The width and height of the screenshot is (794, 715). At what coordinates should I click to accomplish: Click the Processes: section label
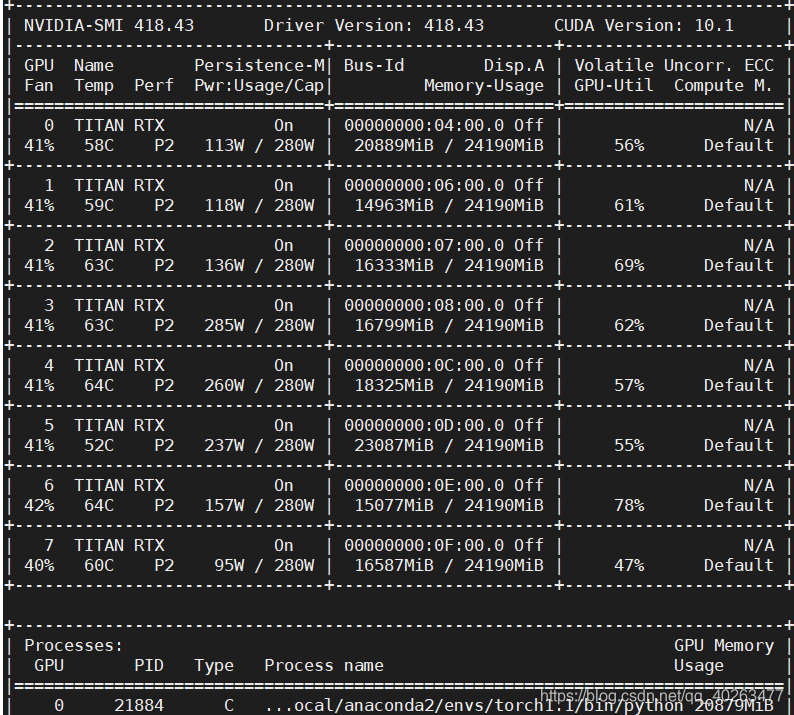[x=73, y=645]
